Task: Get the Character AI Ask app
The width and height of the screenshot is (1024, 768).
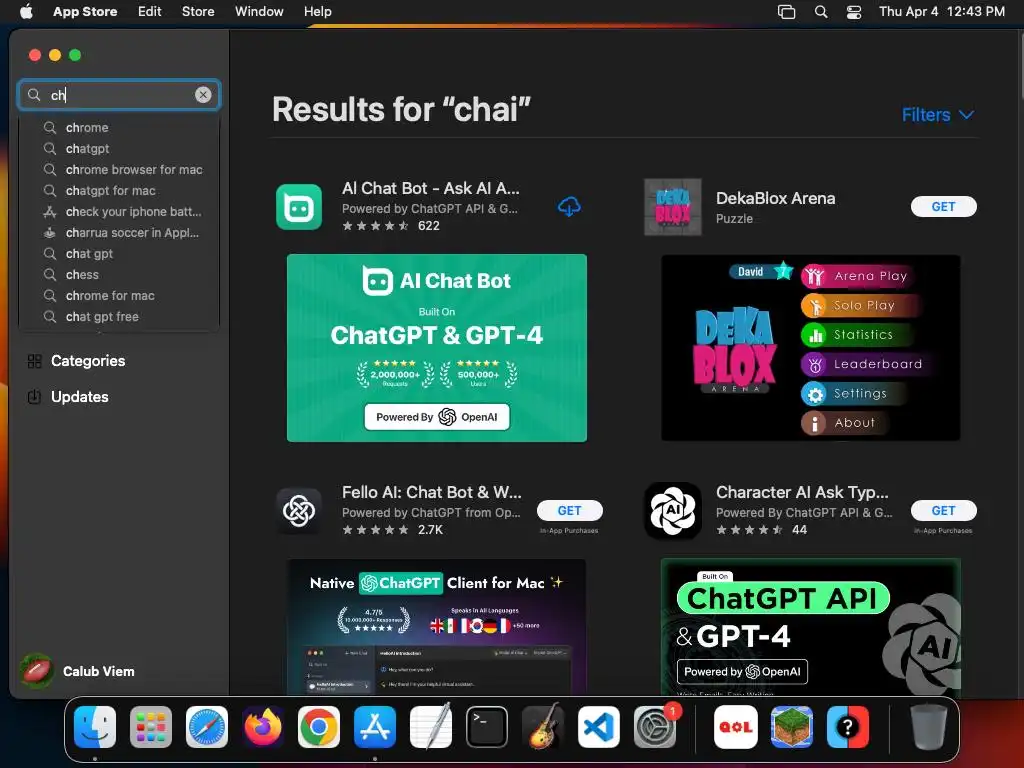Action: click(x=943, y=511)
